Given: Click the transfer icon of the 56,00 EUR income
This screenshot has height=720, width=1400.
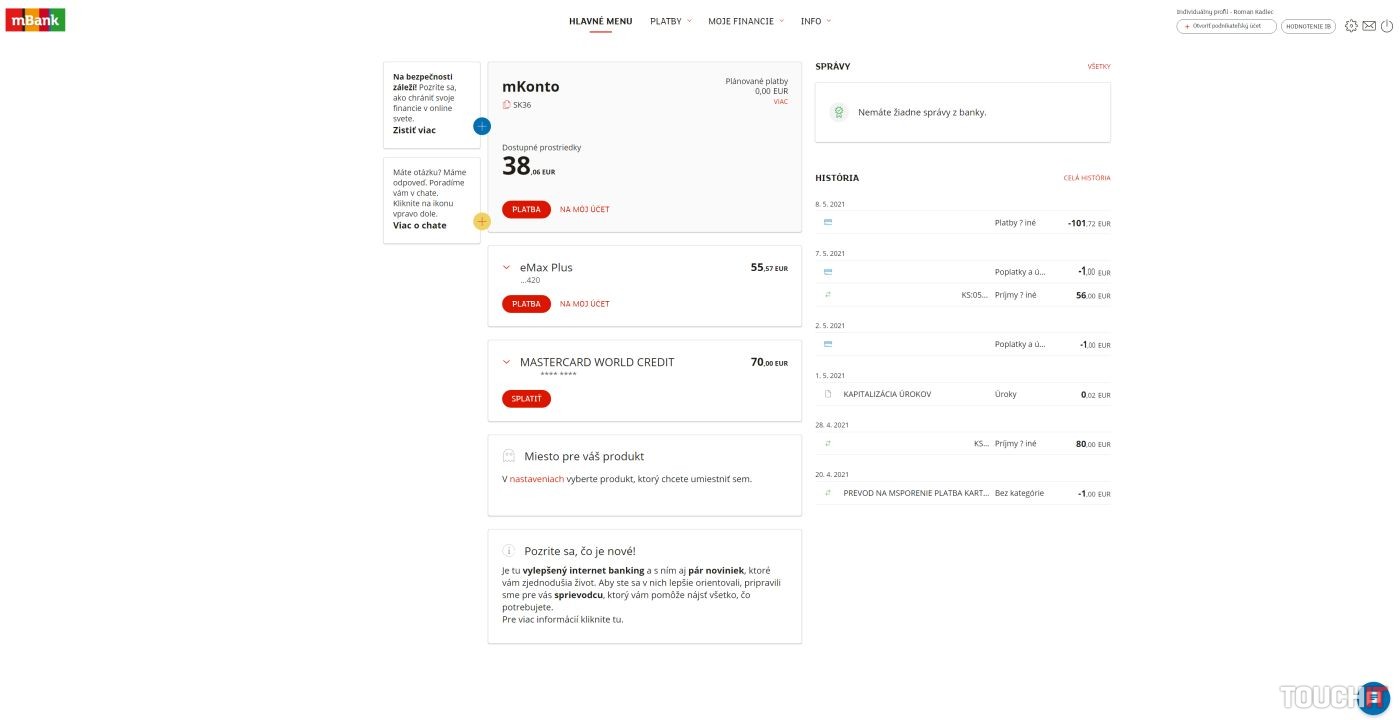Looking at the screenshot, I should point(828,295).
